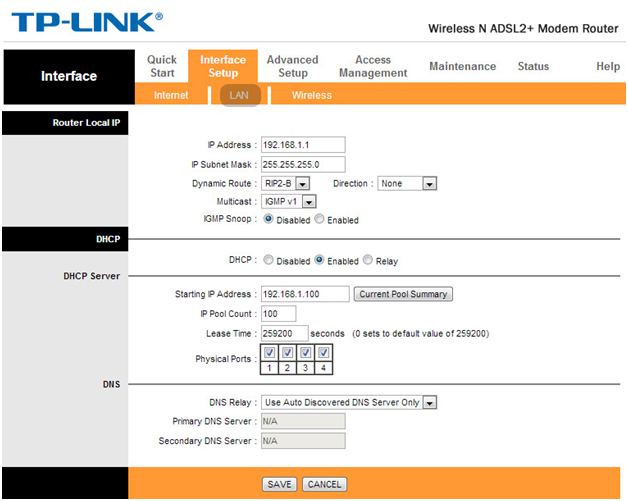Click the IP Address field
Image resolution: width=628 pixels, height=501 pixels.
pyautogui.click(x=303, y=145)
